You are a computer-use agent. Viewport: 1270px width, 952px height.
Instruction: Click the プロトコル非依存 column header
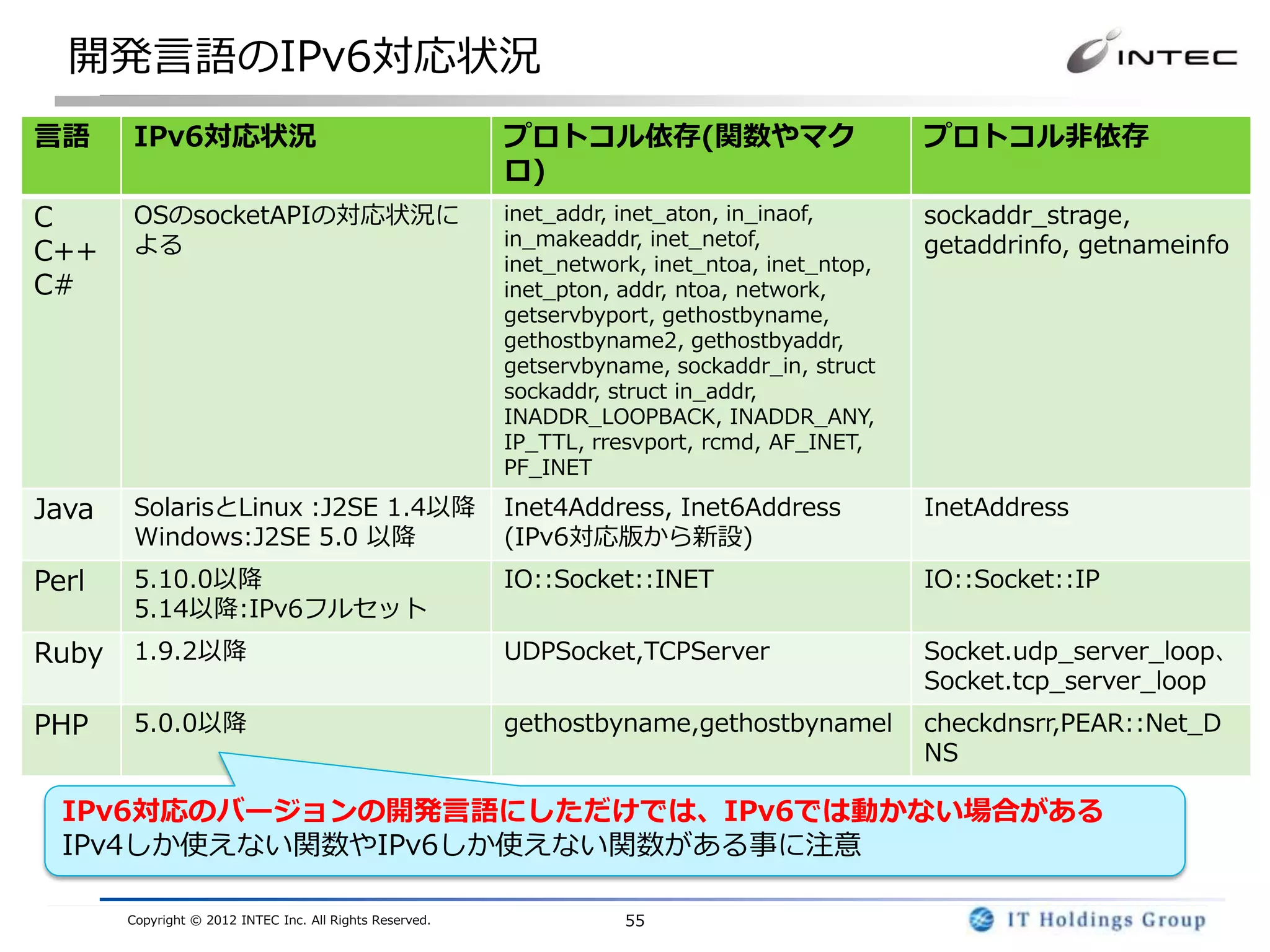tap(1081, 155)
